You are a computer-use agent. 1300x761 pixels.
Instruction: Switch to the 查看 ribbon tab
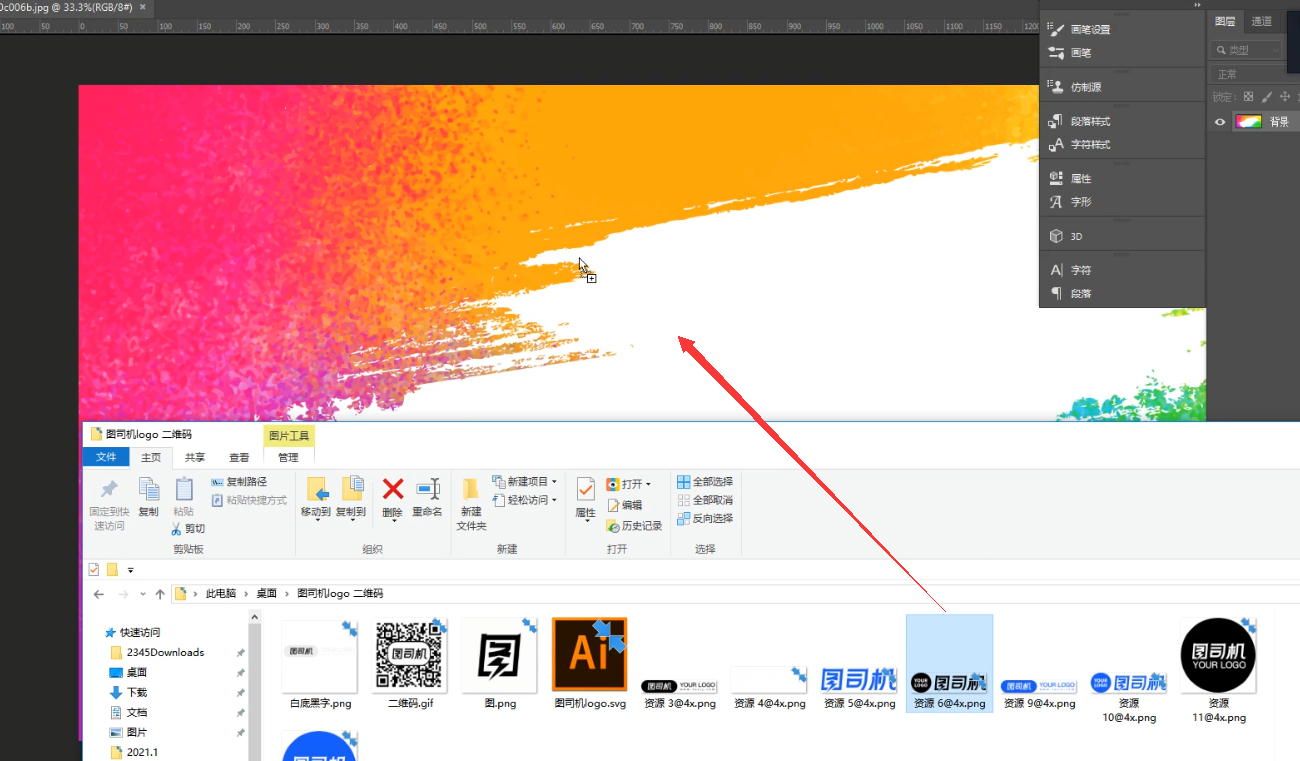click(x=240, y=457)
